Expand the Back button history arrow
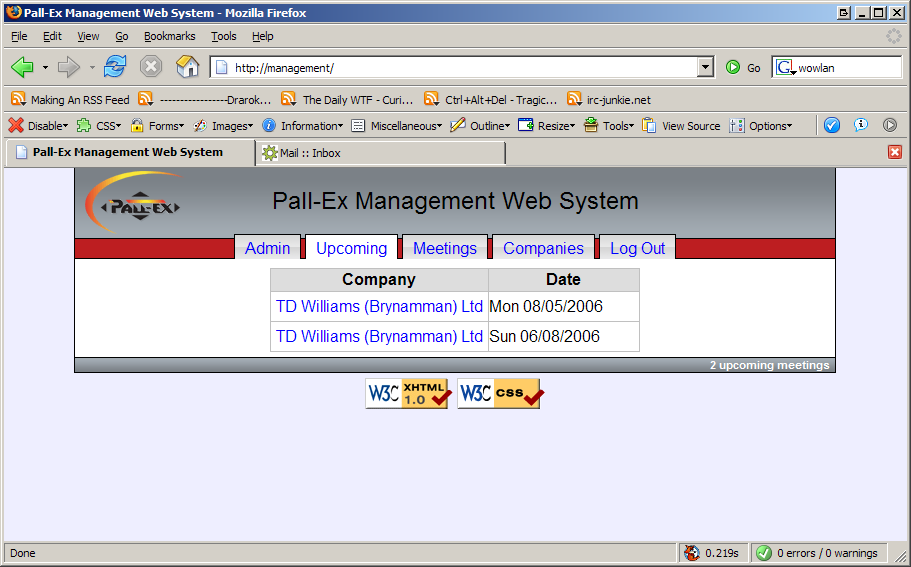This screenshot has width=911, height=567. point(45,67)
